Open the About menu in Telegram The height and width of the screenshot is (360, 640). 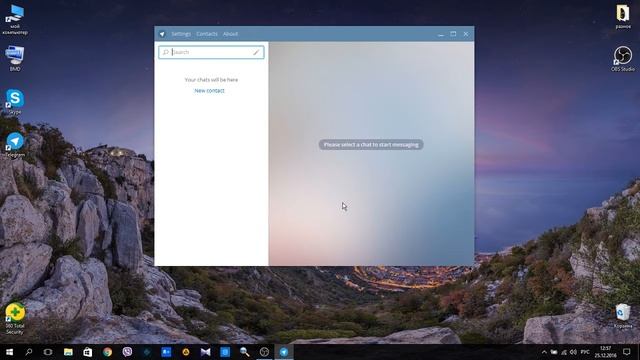tap(230, 34)
